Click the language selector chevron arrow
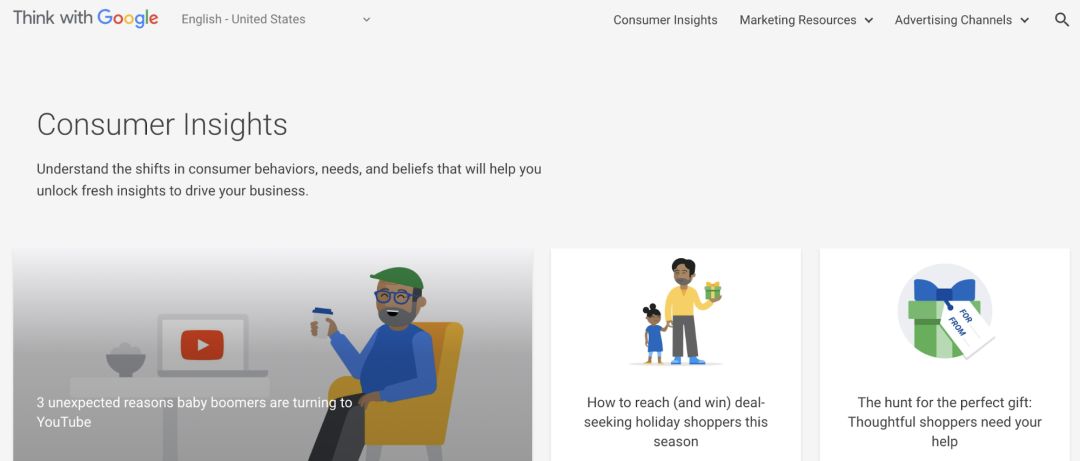Viewport: 1080px width, 461px height. point(366,19)
